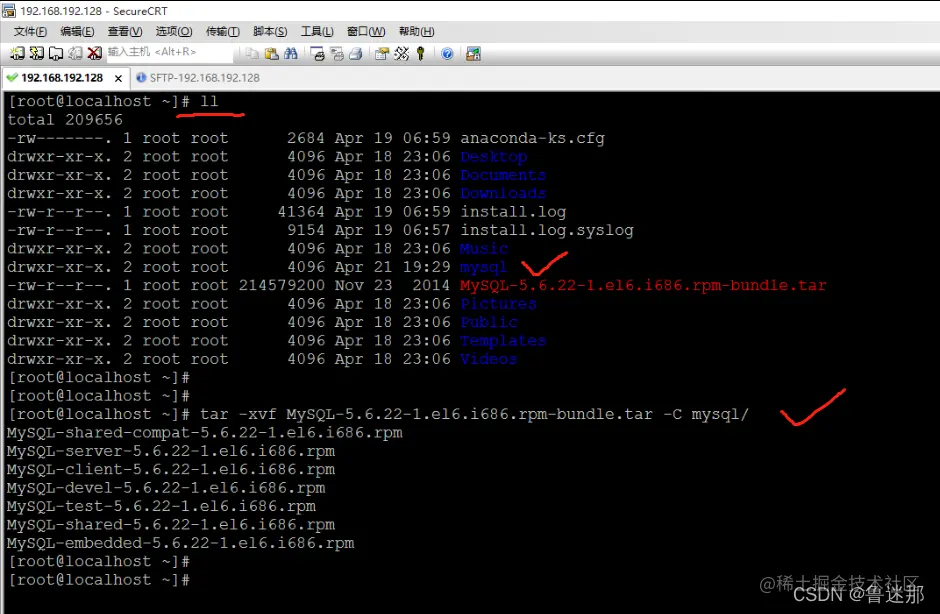
Task: Click the Reconnect toolbar icon
Action: tap(75, 53)
